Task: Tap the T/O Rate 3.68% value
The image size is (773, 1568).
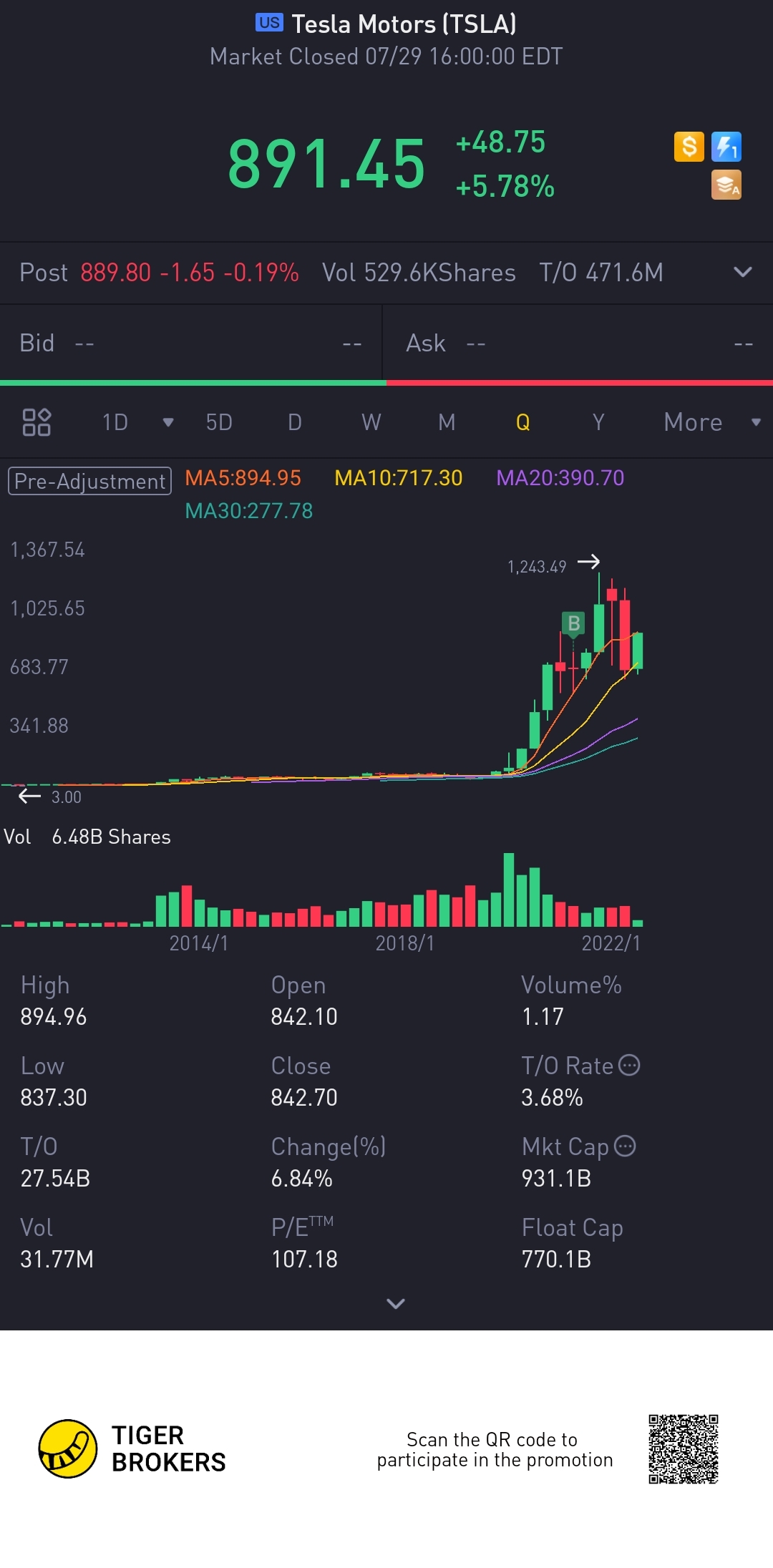Action: (552, 1097)
